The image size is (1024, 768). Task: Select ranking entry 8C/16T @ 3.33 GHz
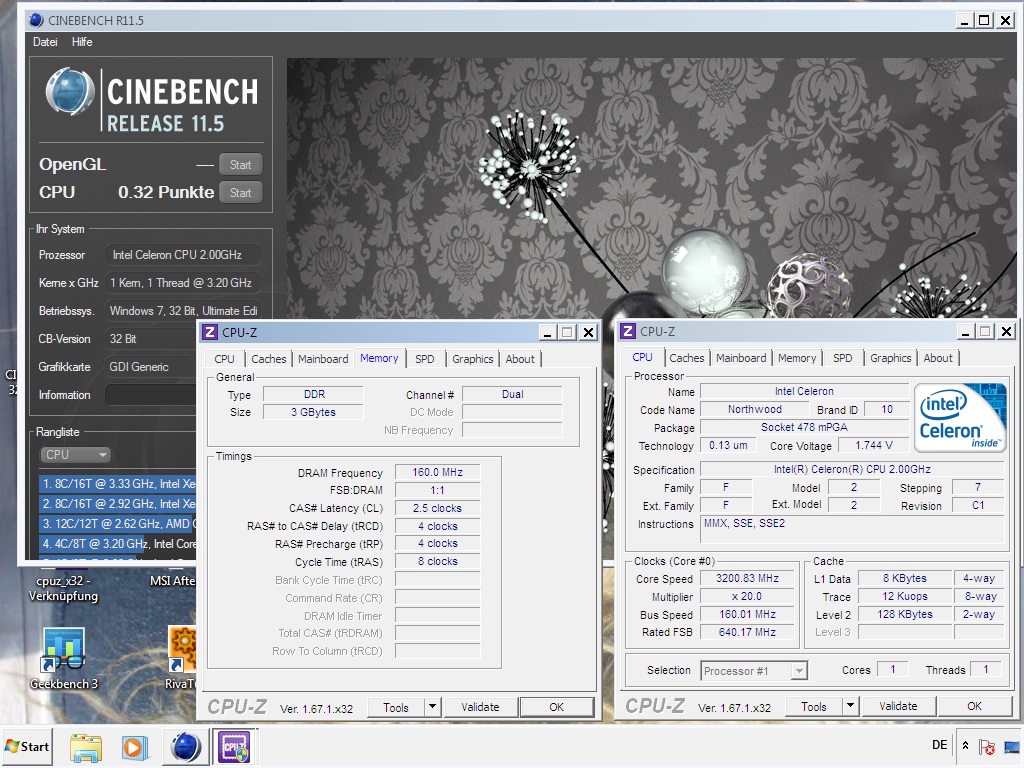[118, 484]
